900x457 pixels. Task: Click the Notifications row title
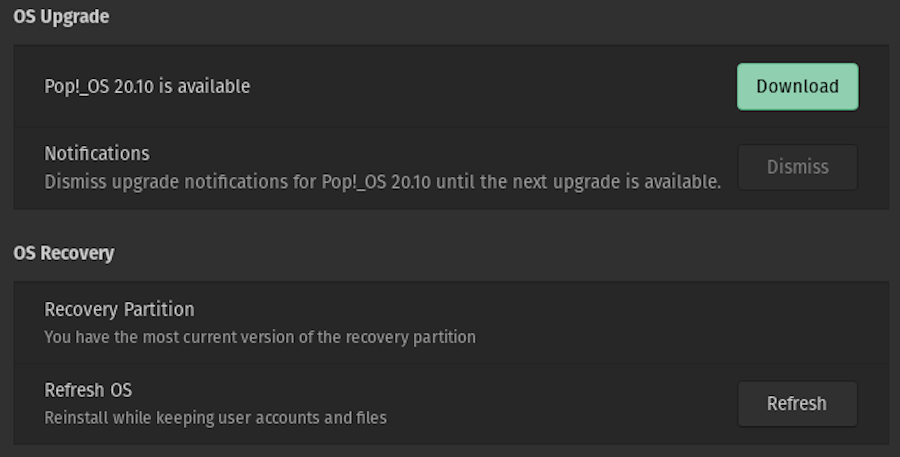[x=97, y=153]
